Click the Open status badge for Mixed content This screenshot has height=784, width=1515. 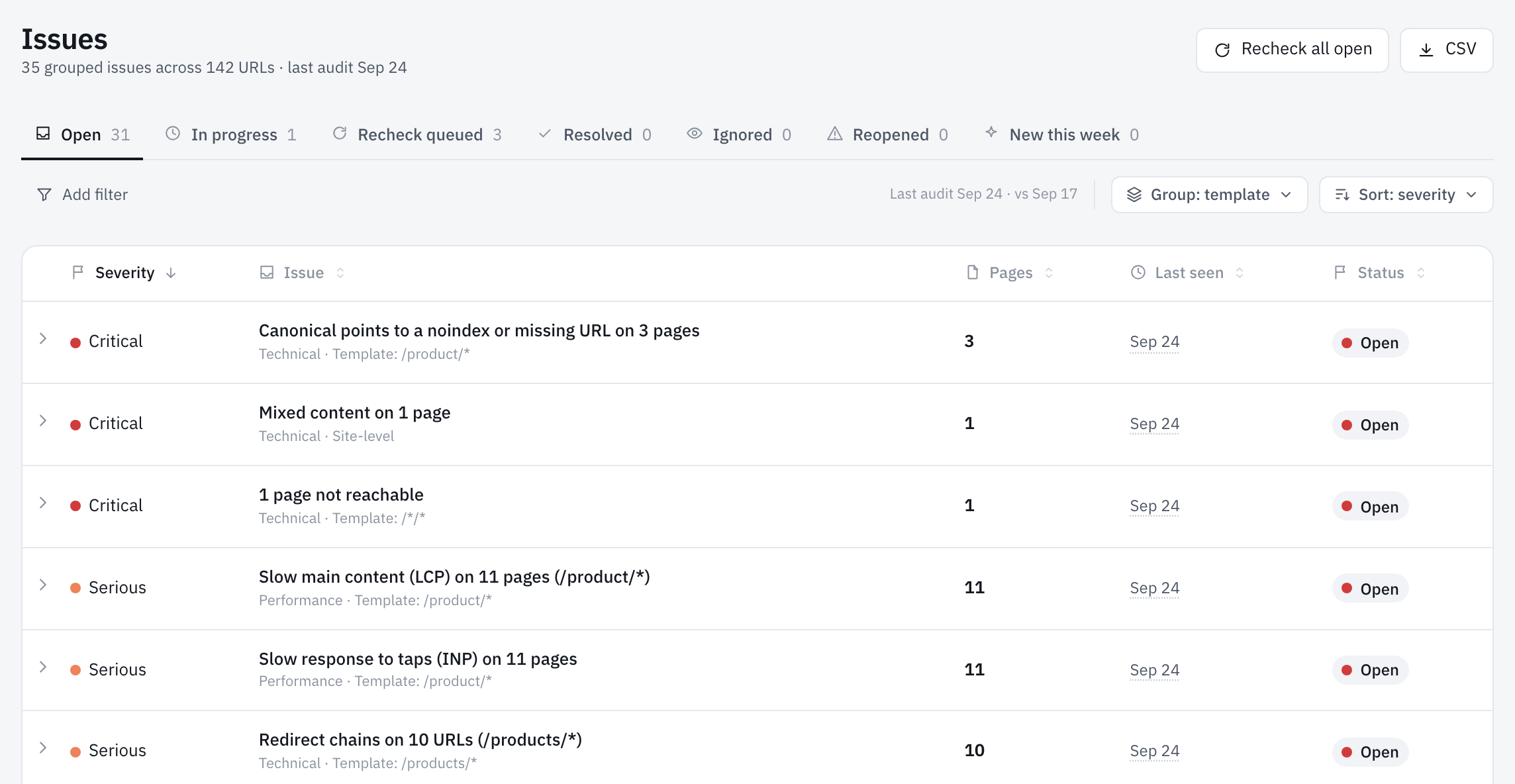coord(1370,425)
